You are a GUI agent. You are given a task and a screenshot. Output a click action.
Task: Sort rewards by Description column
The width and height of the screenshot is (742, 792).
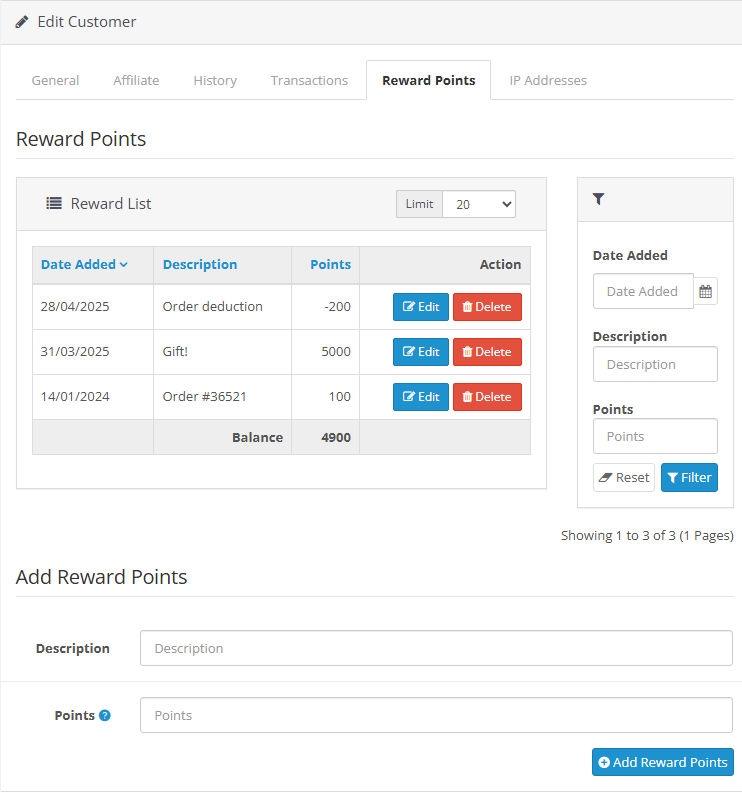200,265
